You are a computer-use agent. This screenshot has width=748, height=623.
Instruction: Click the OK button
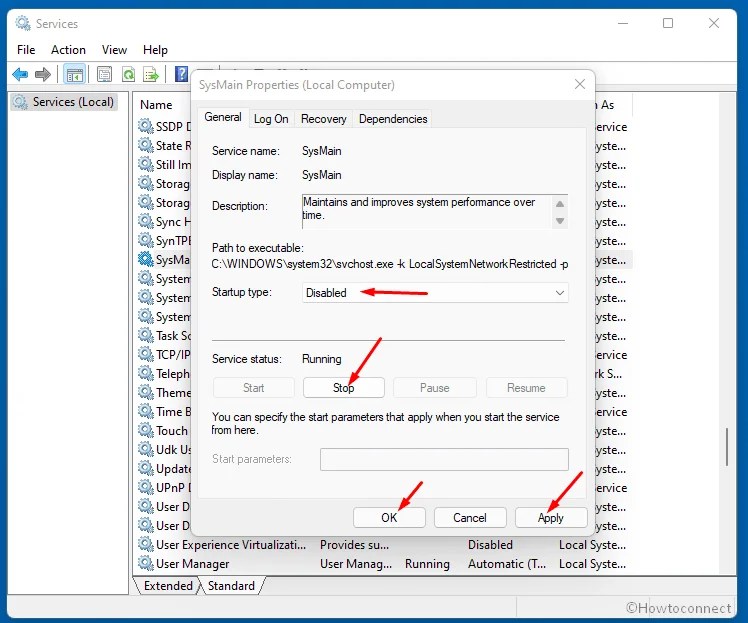[389, 518]
